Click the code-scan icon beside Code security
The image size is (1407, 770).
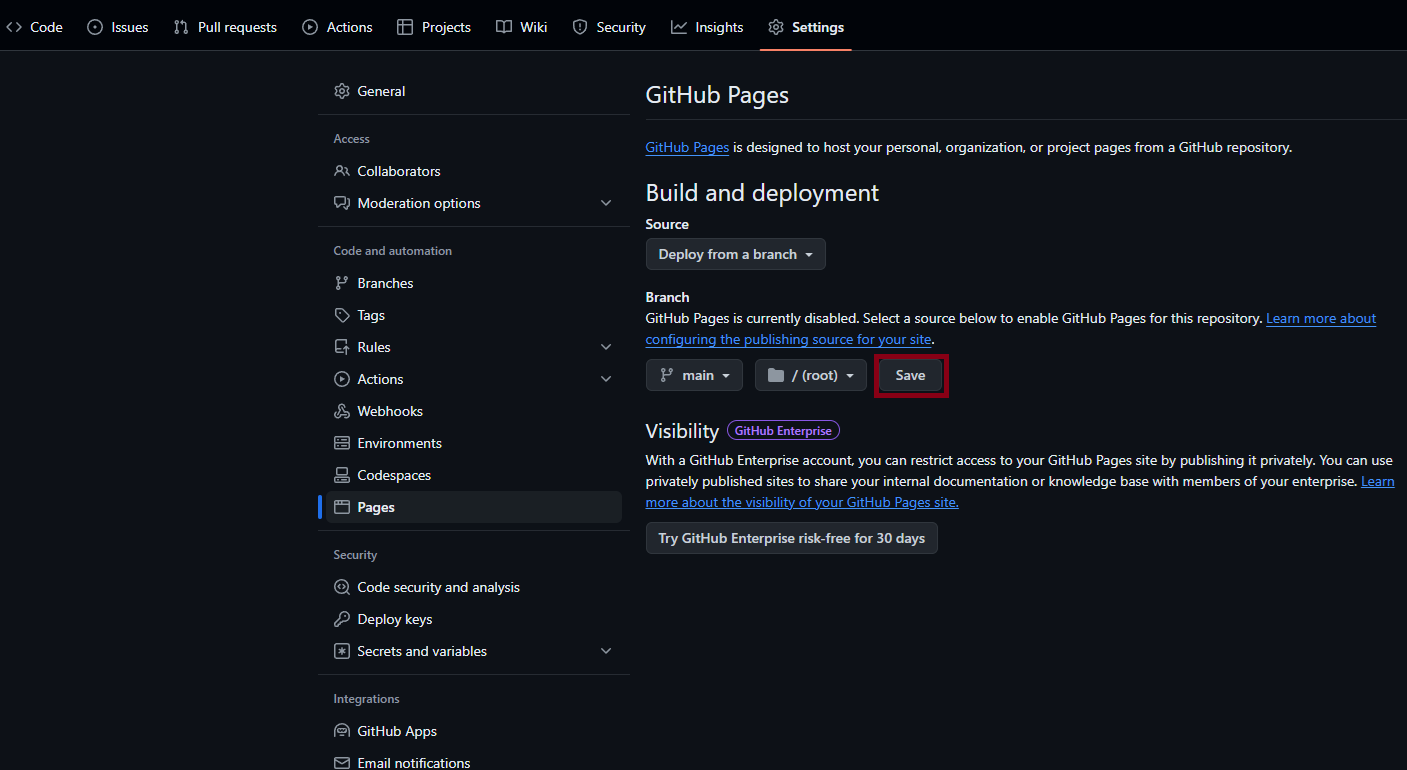click(x=342, y=587)
